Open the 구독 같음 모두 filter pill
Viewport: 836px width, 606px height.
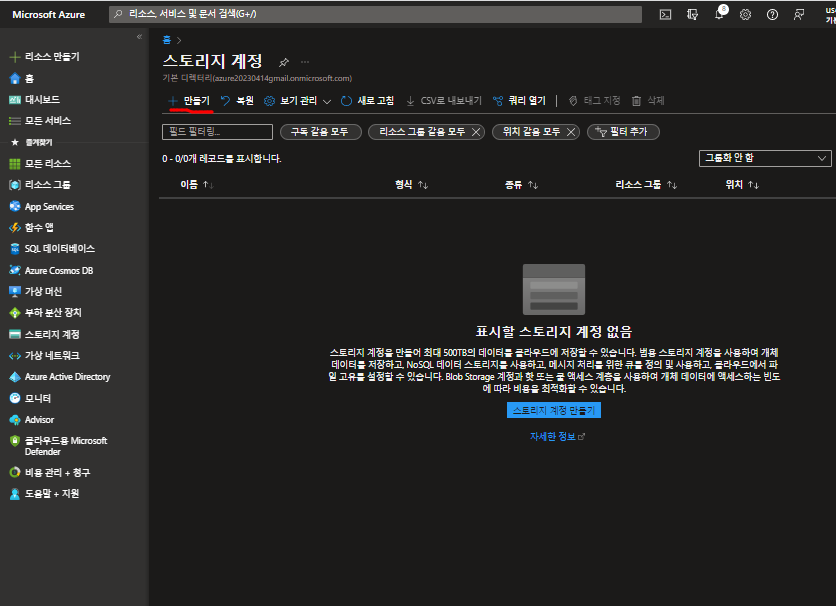pos(320,132)
